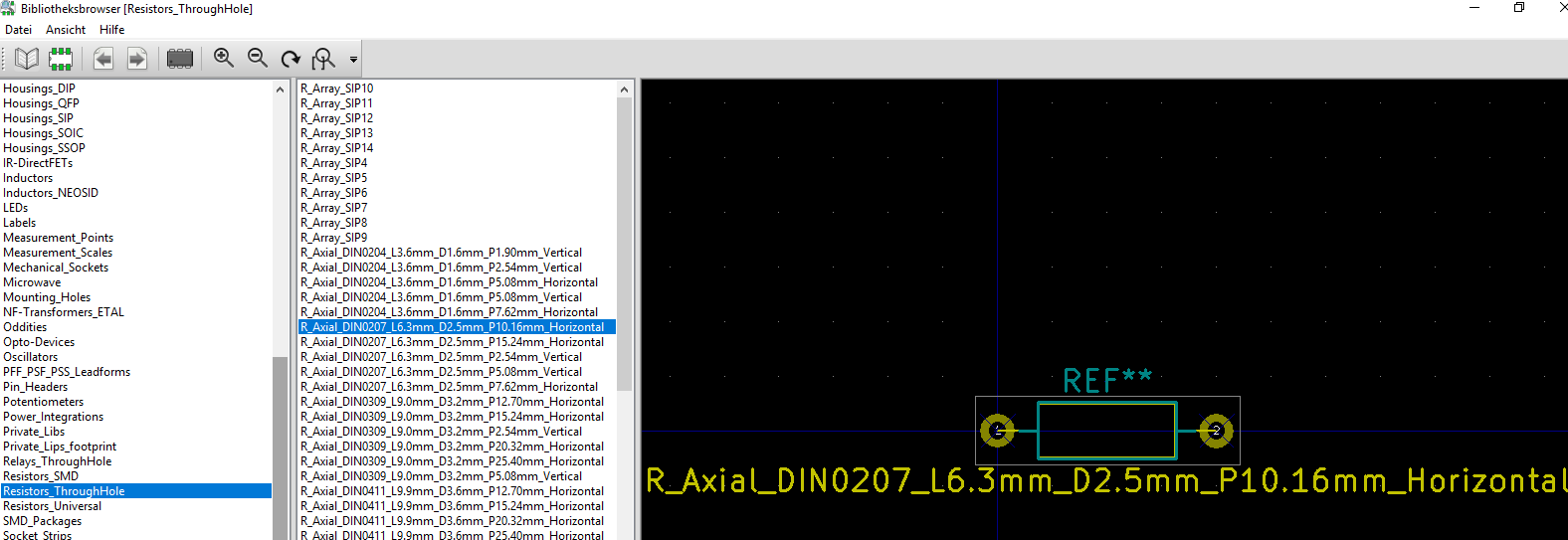Show previous footprint arrow icon

pyautogui.click(x=103, y=59)
